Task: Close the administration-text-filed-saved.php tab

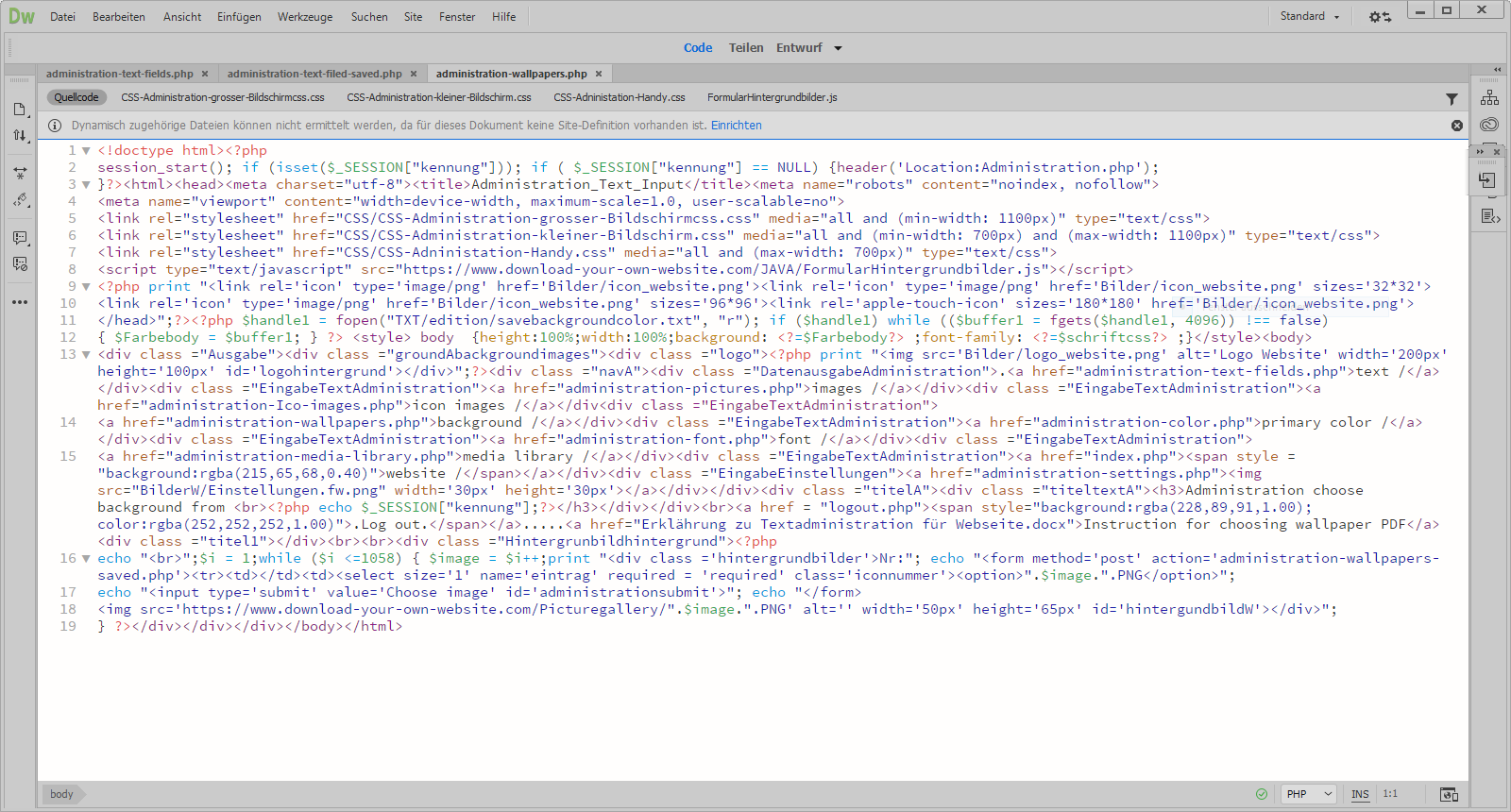Action: pyautogui.click(x=414, y=74)
